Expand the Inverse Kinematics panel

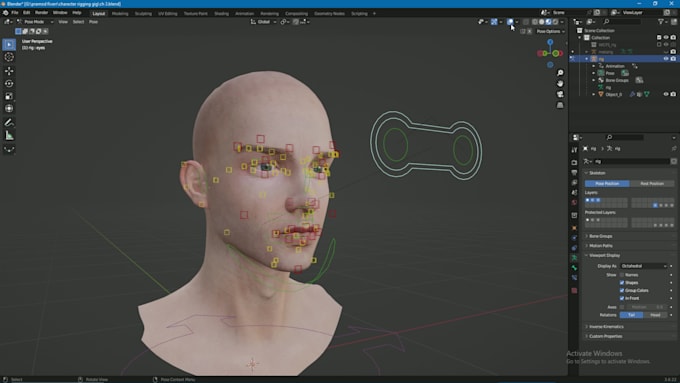[x=606, y=327]
